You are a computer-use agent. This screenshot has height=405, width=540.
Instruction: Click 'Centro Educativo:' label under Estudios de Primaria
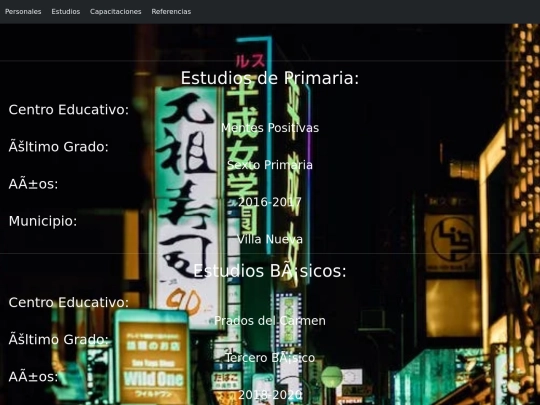pyautogui.click(x=69, y=110)
